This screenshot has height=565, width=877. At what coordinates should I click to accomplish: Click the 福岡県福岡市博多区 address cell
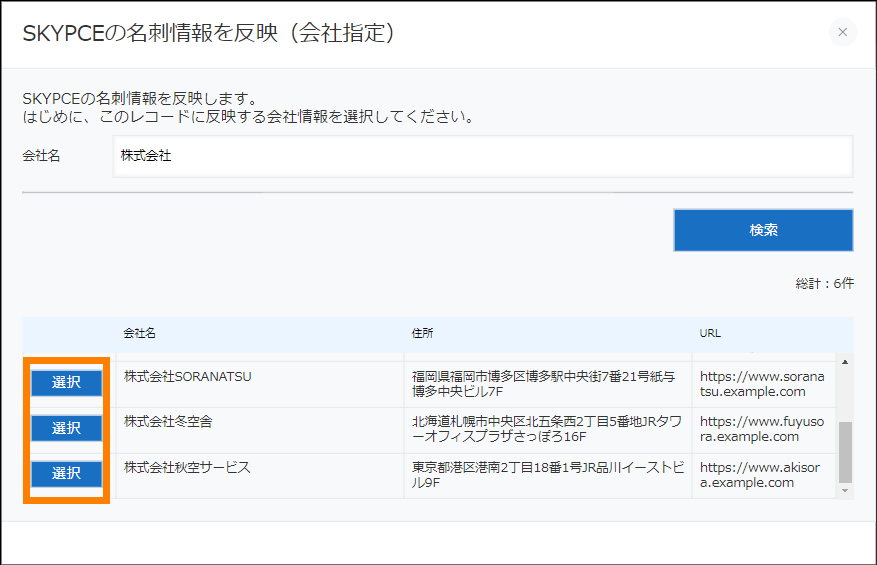(x=544, y=384)
